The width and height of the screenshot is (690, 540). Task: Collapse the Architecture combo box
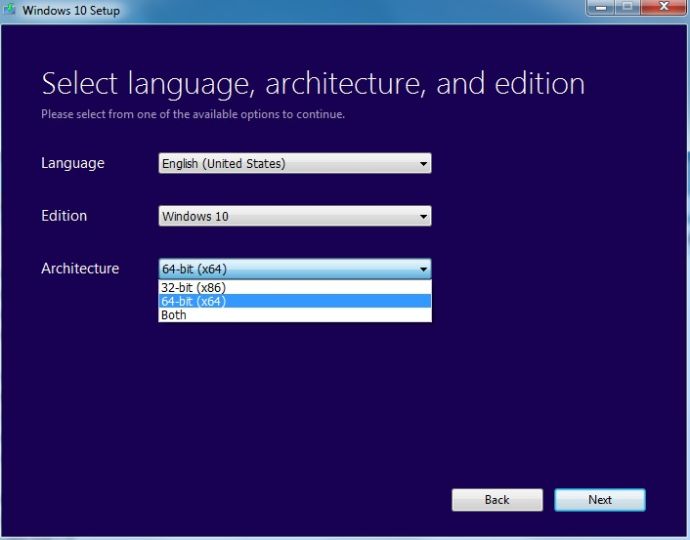295,269
